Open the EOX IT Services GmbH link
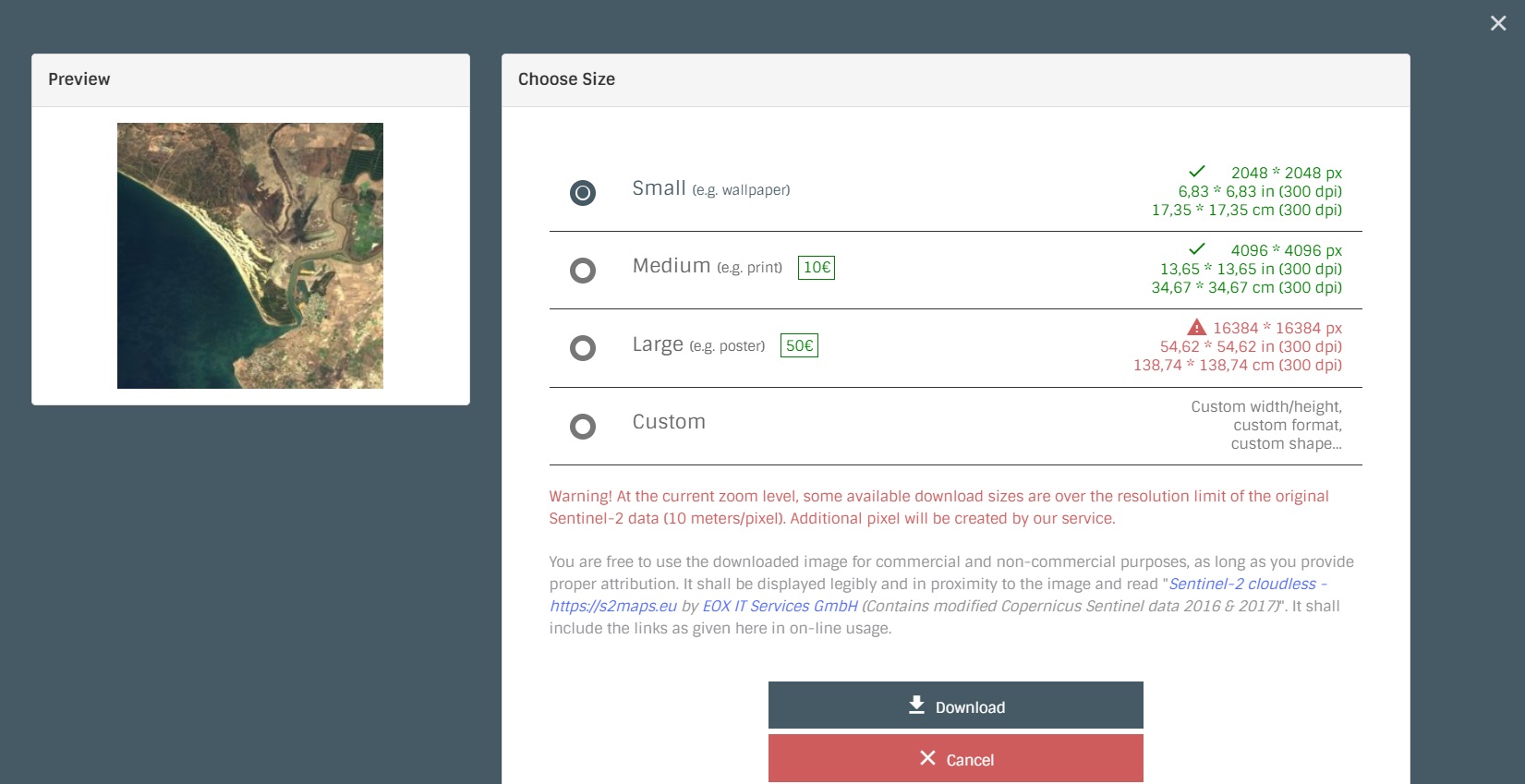This screenshot has width=1525, height=784. pyautogui.click(x=780, y=606)
